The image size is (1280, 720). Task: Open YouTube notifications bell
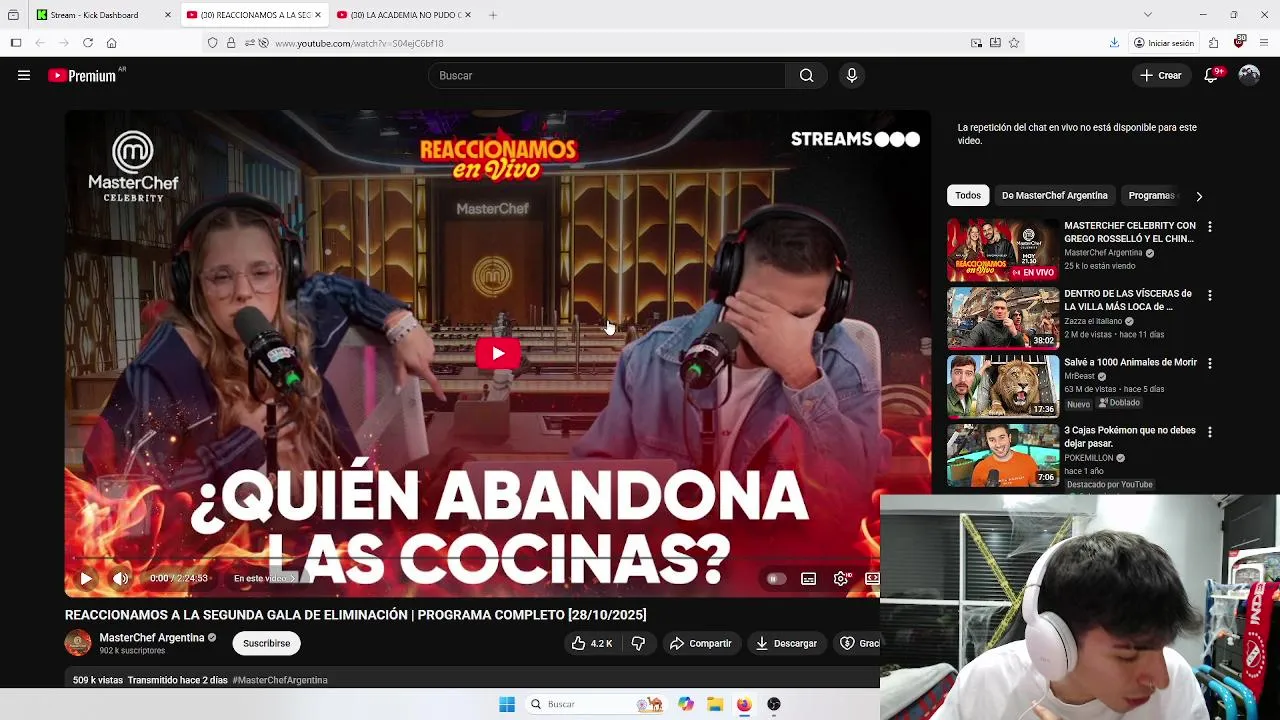pyautogui.click(x=1211, y=76)
